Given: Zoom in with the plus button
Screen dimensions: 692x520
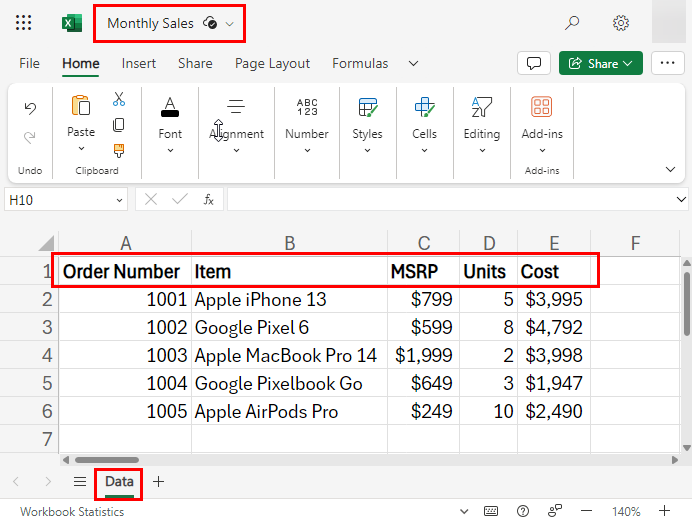Looking at the screenshot, I should click(x=664, y=511).
